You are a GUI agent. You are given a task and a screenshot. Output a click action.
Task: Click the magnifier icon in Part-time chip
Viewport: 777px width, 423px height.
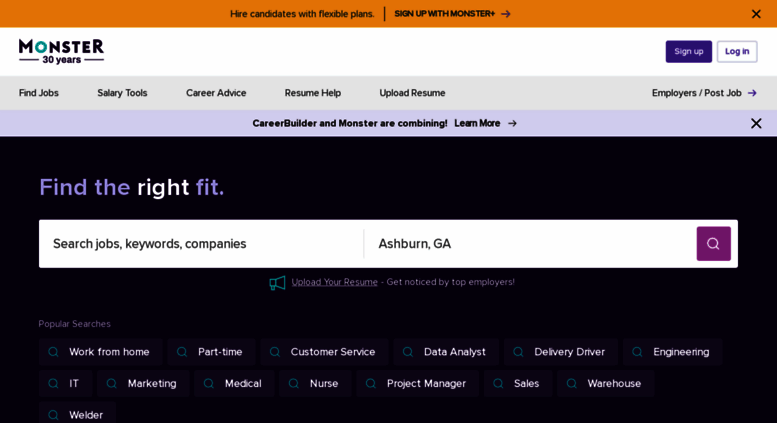pyautogui.click(x=182, y=352)
